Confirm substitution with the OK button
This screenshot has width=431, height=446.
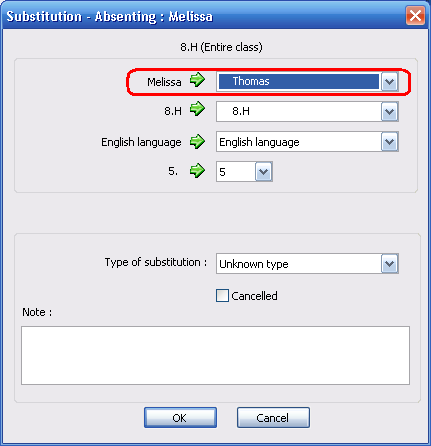(180, 418)
